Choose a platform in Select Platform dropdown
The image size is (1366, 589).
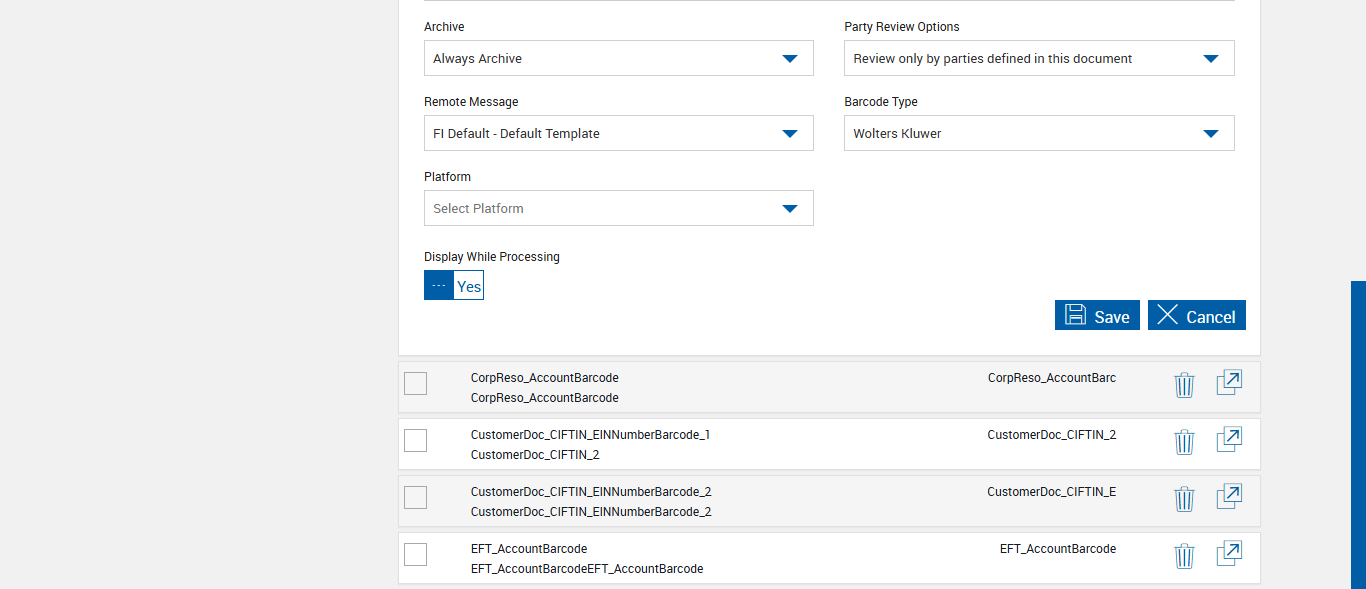click(618, 208)
